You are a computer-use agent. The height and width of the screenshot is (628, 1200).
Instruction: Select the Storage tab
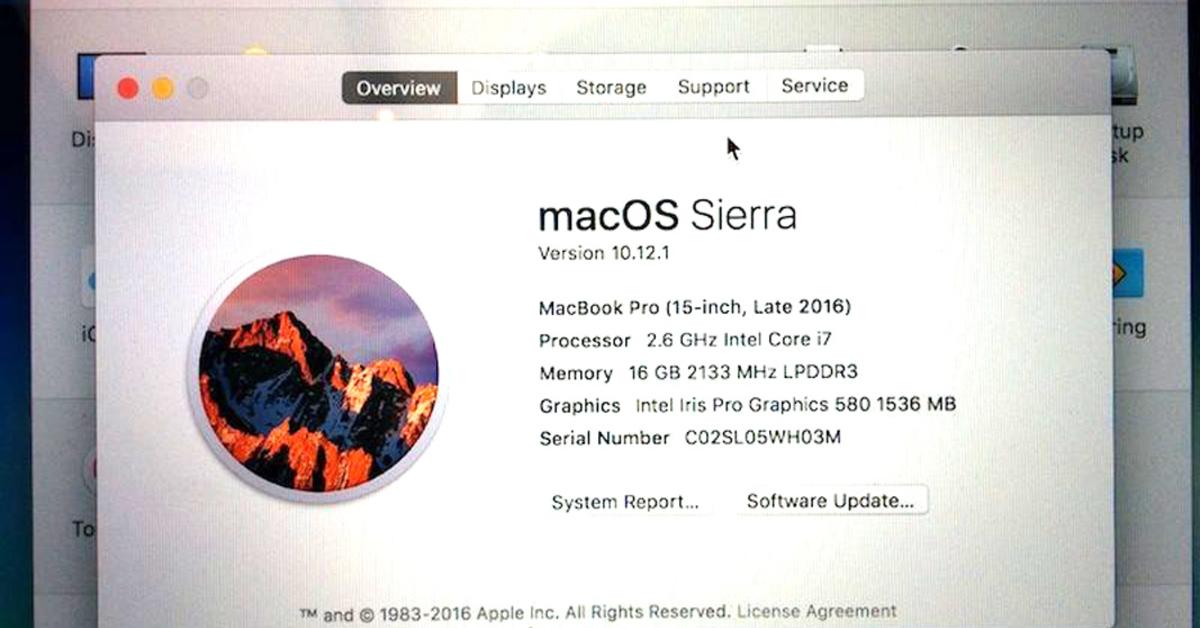(x=611, y=88)
